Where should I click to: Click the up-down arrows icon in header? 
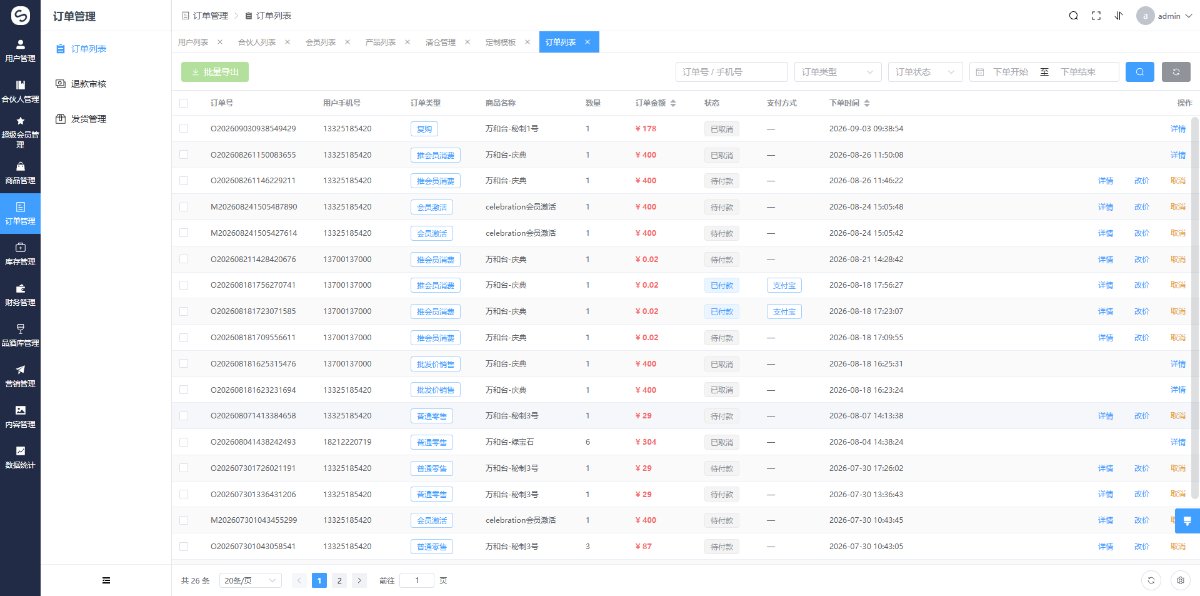[1118, 16]
